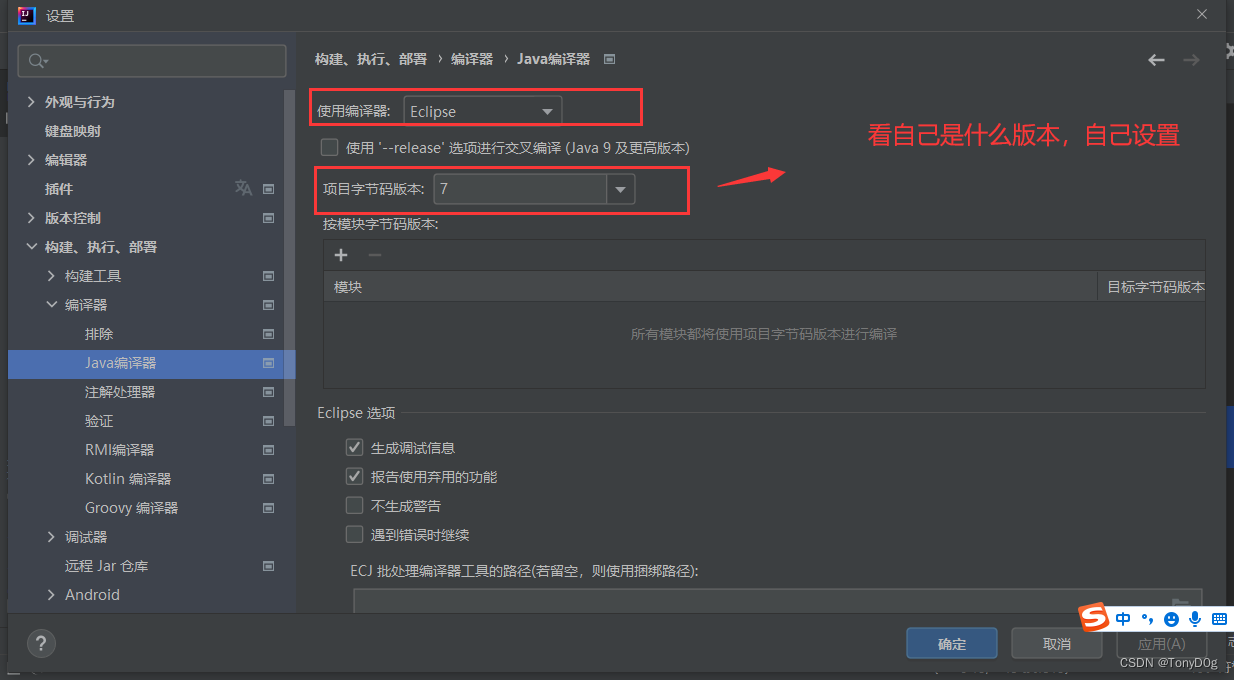Click the project-level icon beside Groovy 编译器
The image size is (1234, 680).
tap(268, 508)
